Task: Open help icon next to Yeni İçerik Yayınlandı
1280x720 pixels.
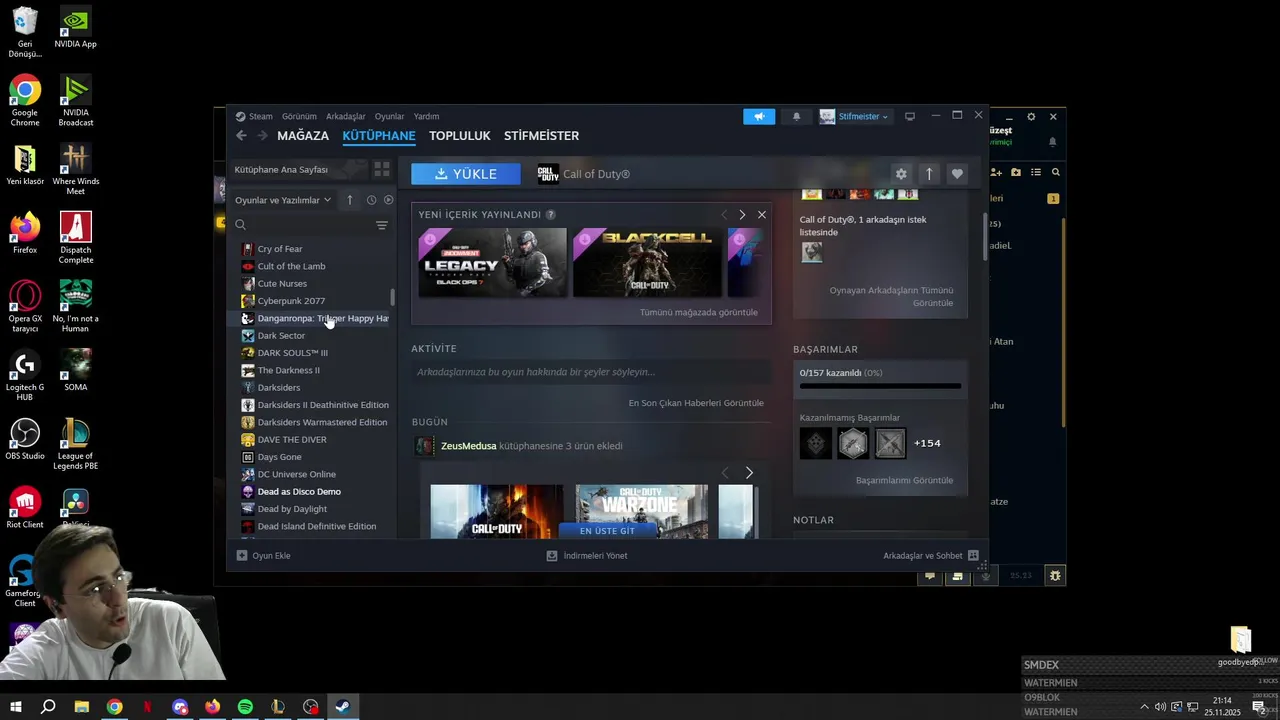Action: click(x=551, y=215)
